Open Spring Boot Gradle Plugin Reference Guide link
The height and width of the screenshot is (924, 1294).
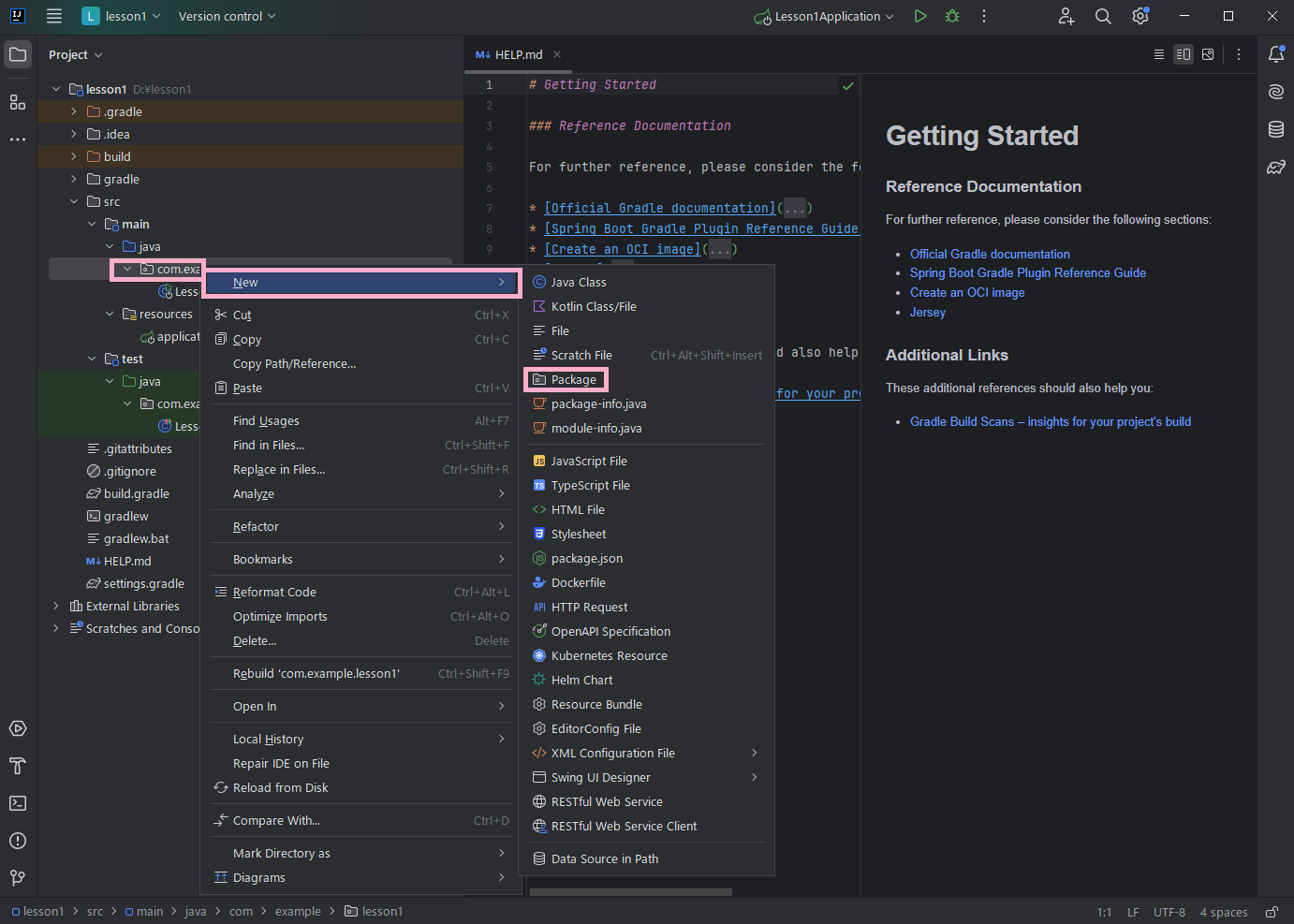[x=1028, y=272]
